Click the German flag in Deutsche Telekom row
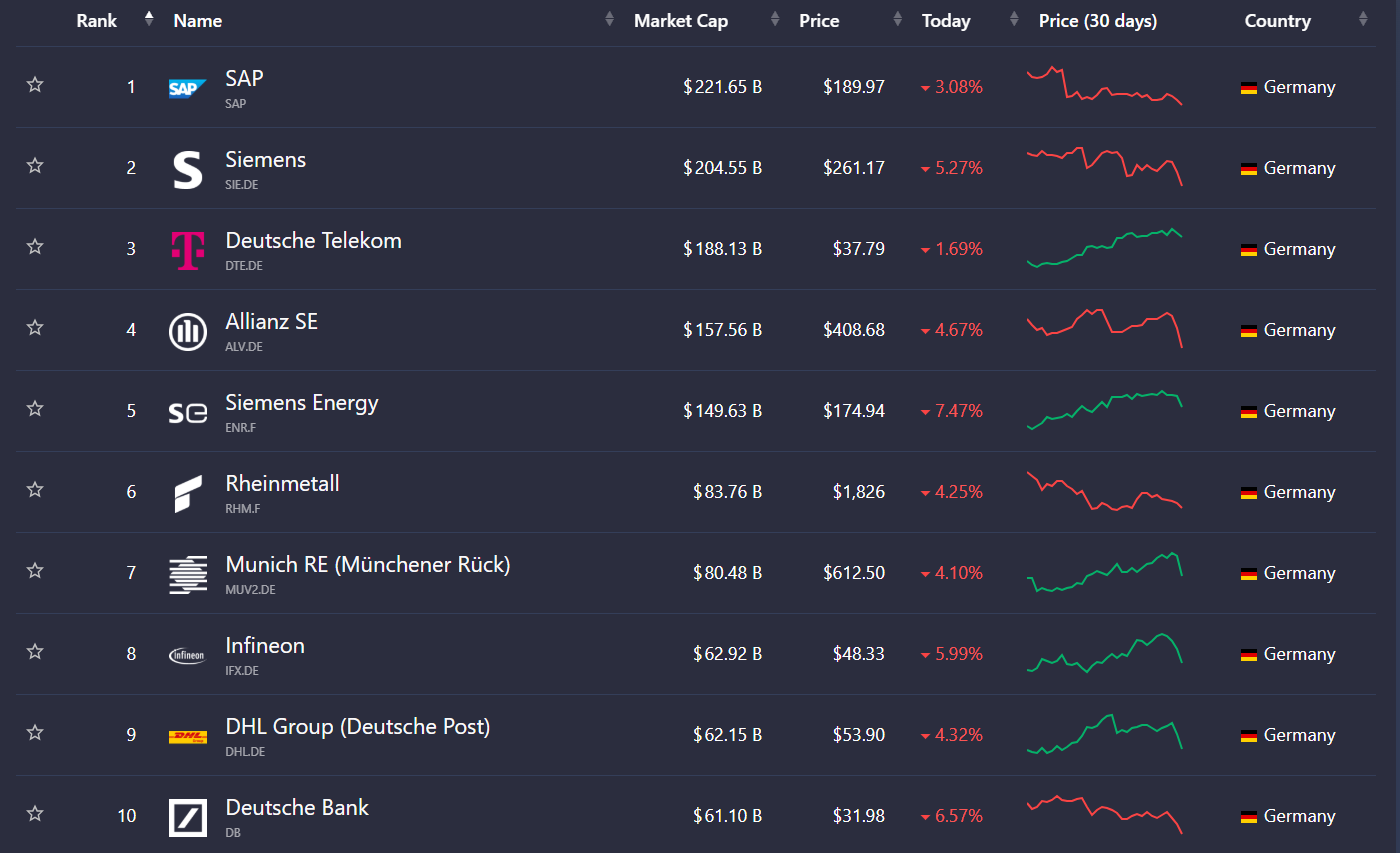 click(x=1249, y=250)
